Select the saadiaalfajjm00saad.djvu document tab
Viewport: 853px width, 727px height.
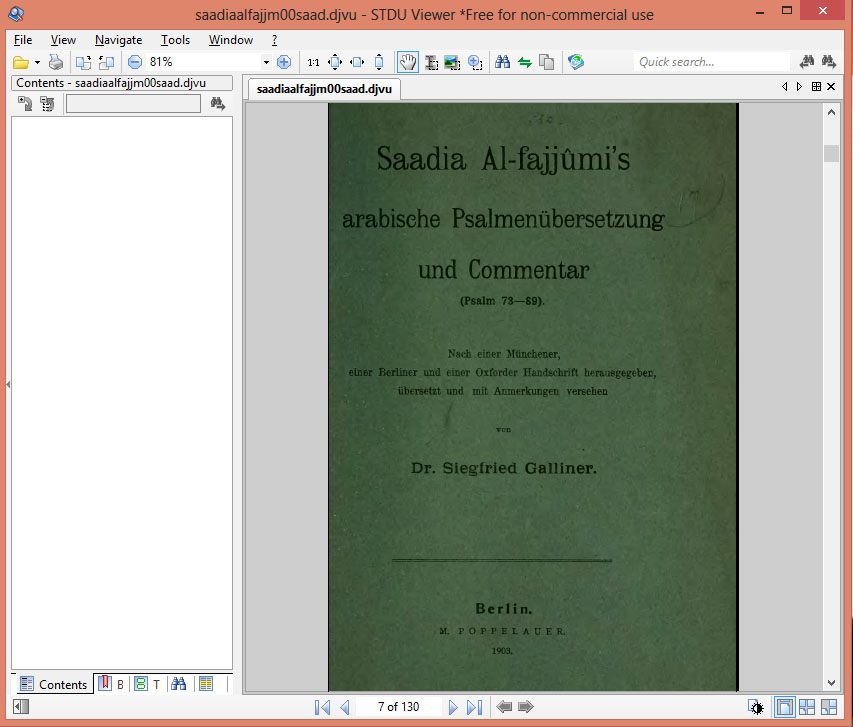click(x=323, y=89)
